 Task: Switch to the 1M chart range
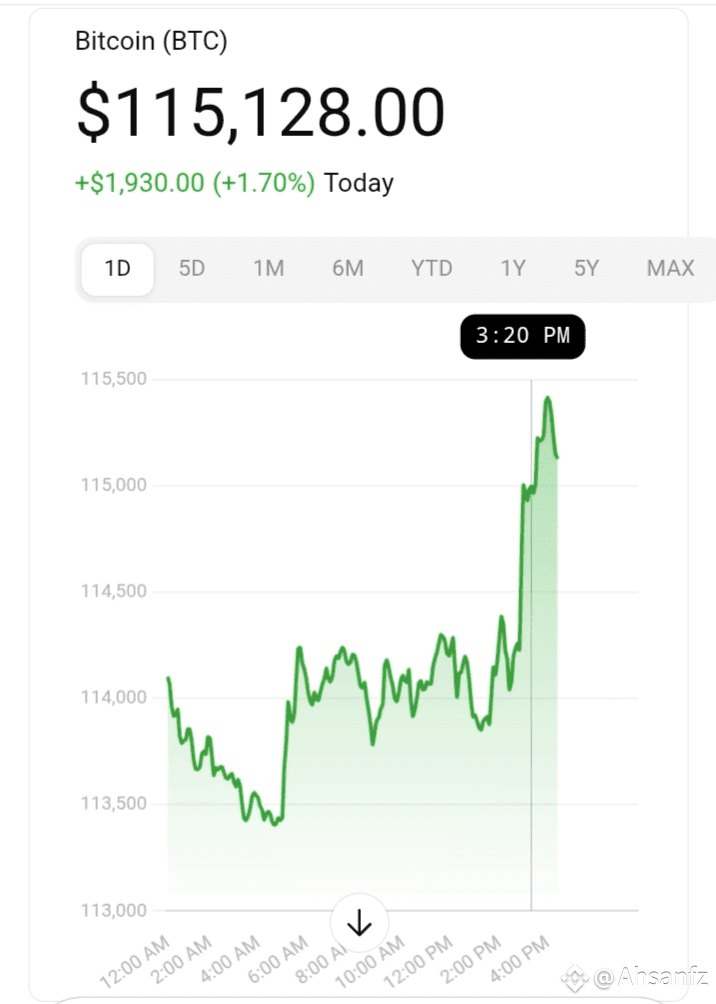(268, 268)
